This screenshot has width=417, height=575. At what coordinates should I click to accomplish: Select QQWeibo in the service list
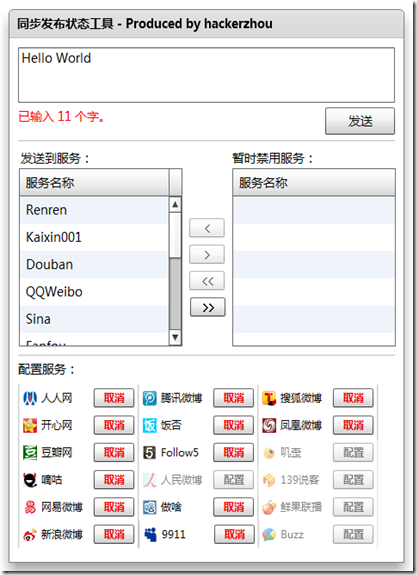[94, 292]
